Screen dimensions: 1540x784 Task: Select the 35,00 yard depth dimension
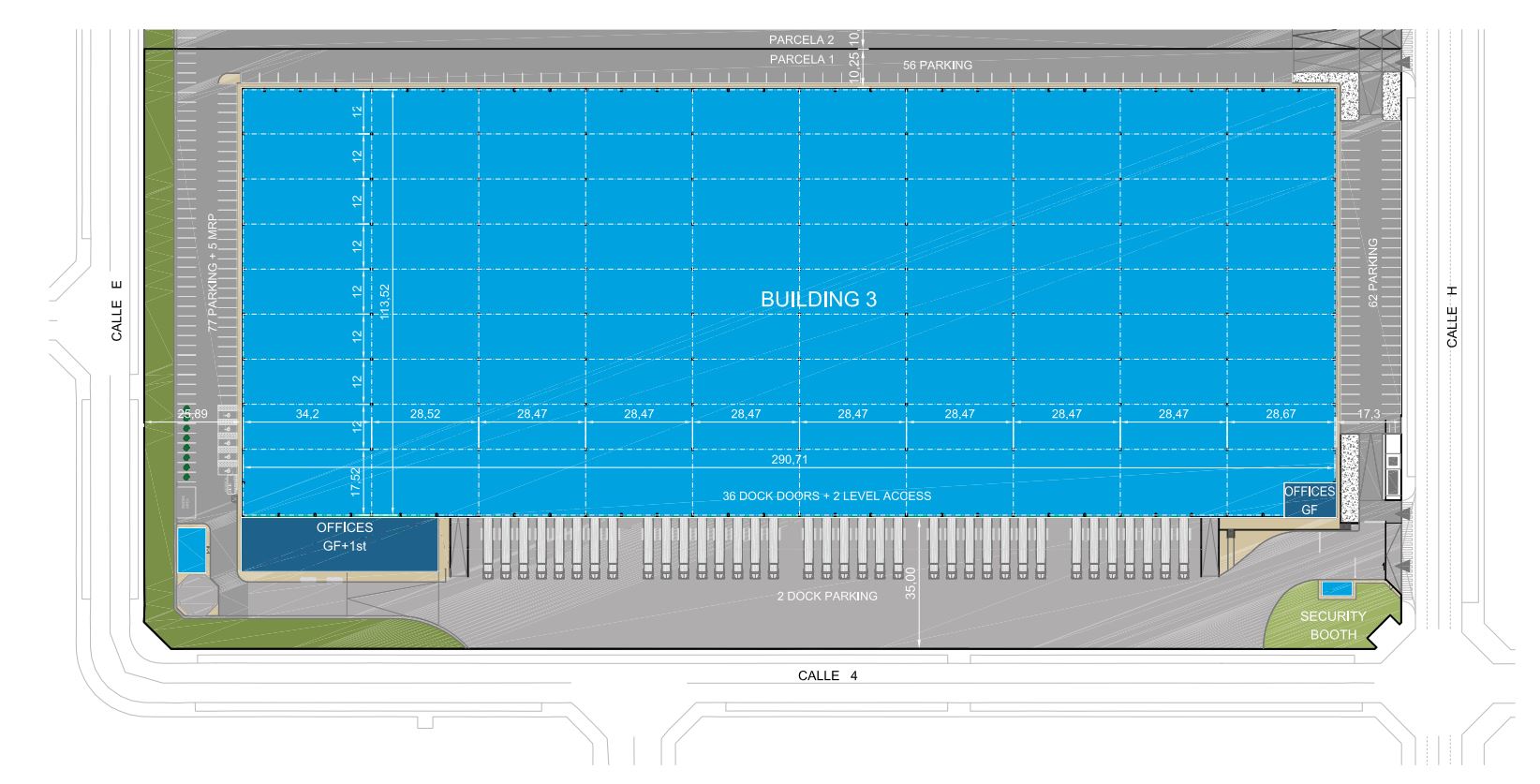coord(911,584)
